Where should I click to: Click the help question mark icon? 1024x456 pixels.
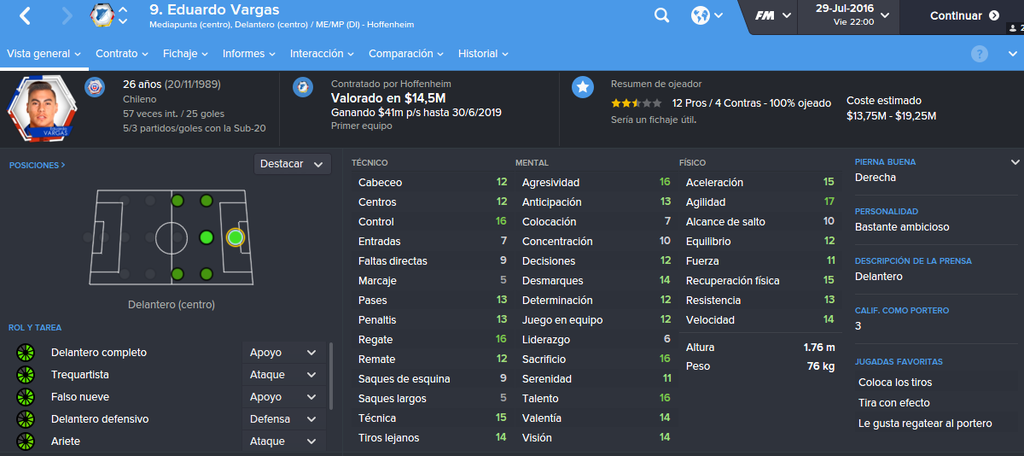(x=979, y=54)
